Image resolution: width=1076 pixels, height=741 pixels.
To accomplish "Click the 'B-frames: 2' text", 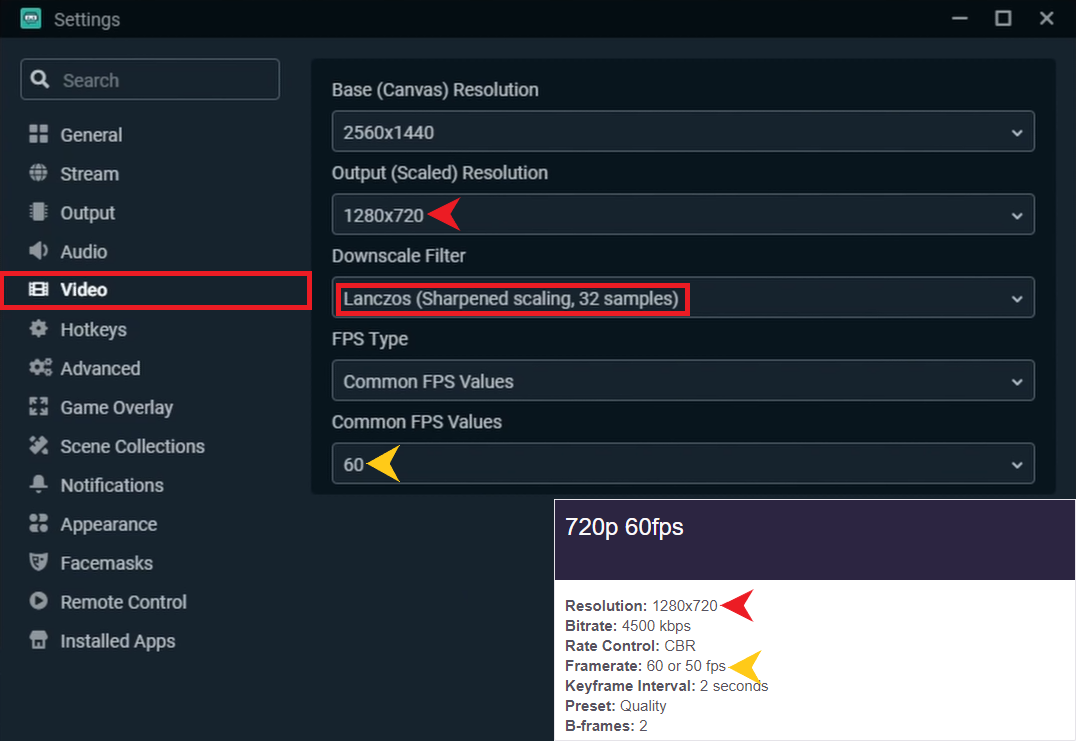I will click(x=606, y=725).
